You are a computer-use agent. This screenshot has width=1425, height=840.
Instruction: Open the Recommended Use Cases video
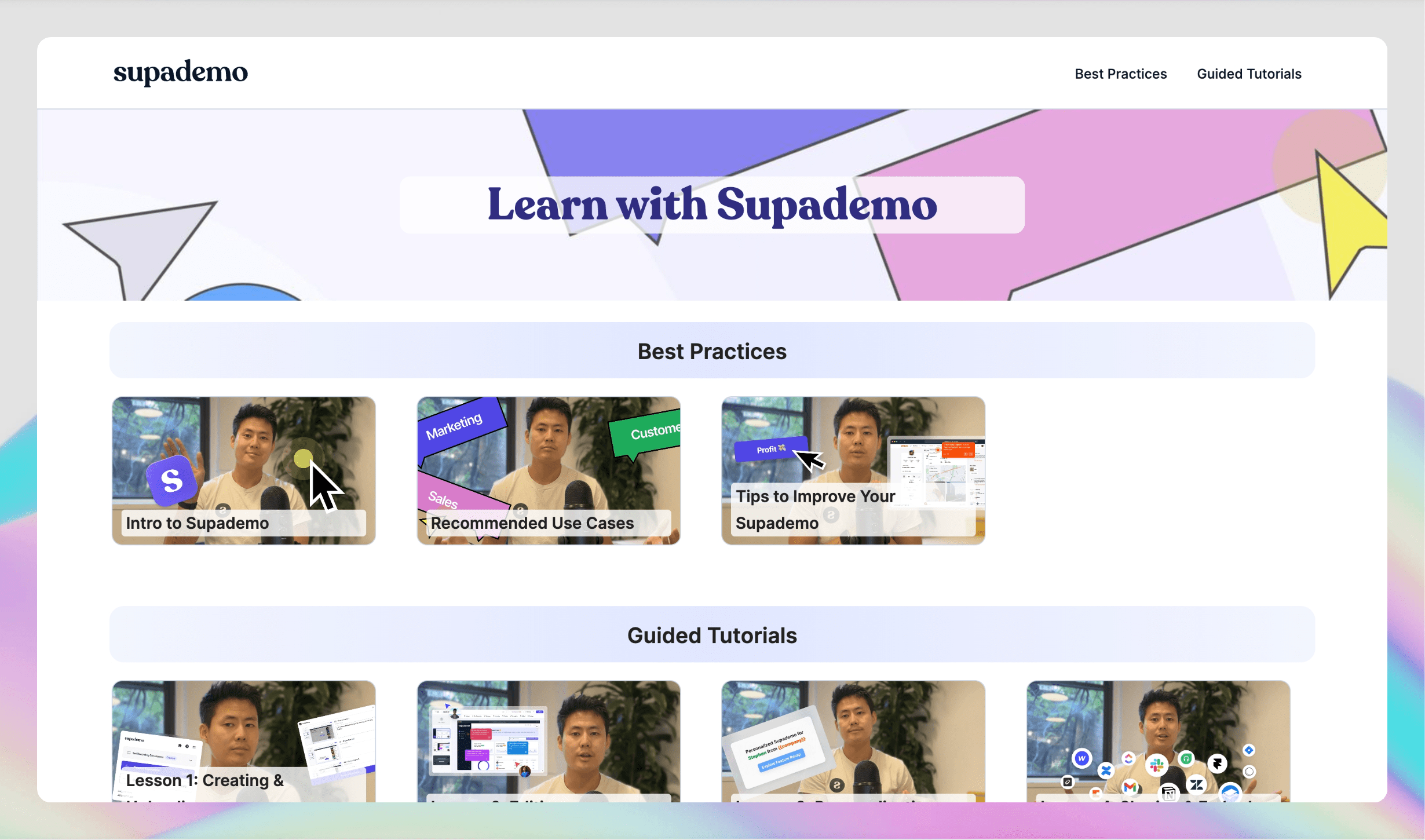(548, 470)
